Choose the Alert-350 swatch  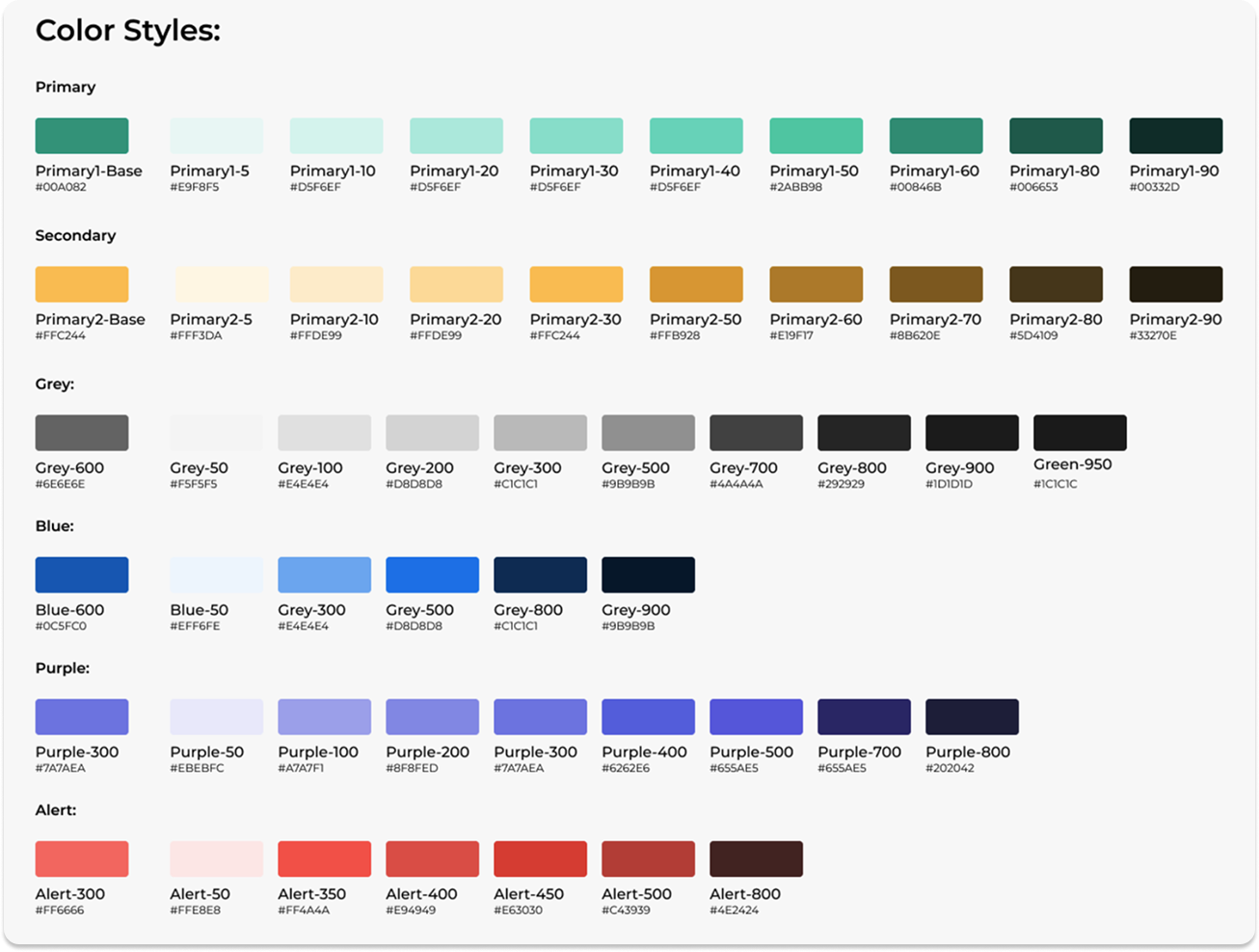pyautogui.click(x=325, y=859)
